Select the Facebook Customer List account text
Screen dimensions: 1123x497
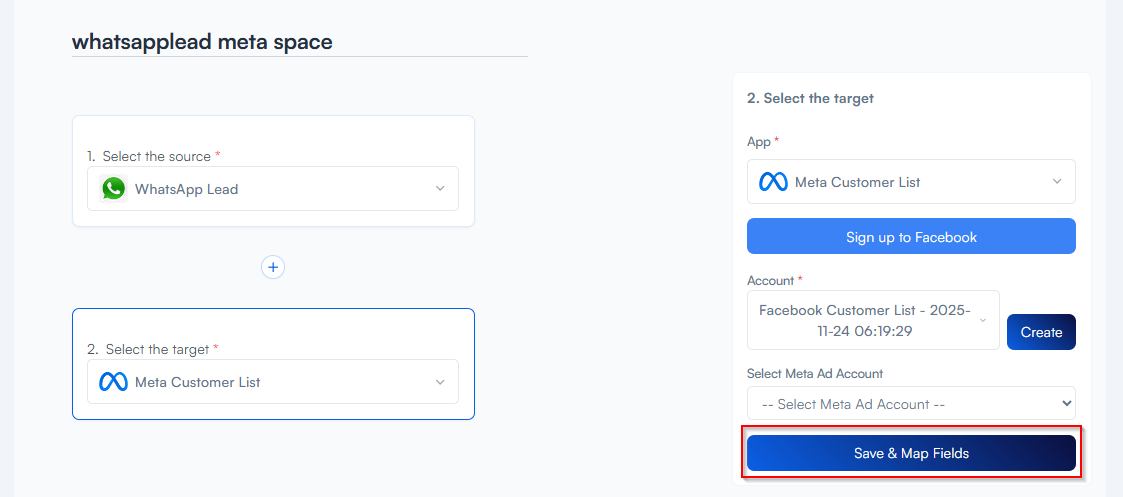pos(864,319)
